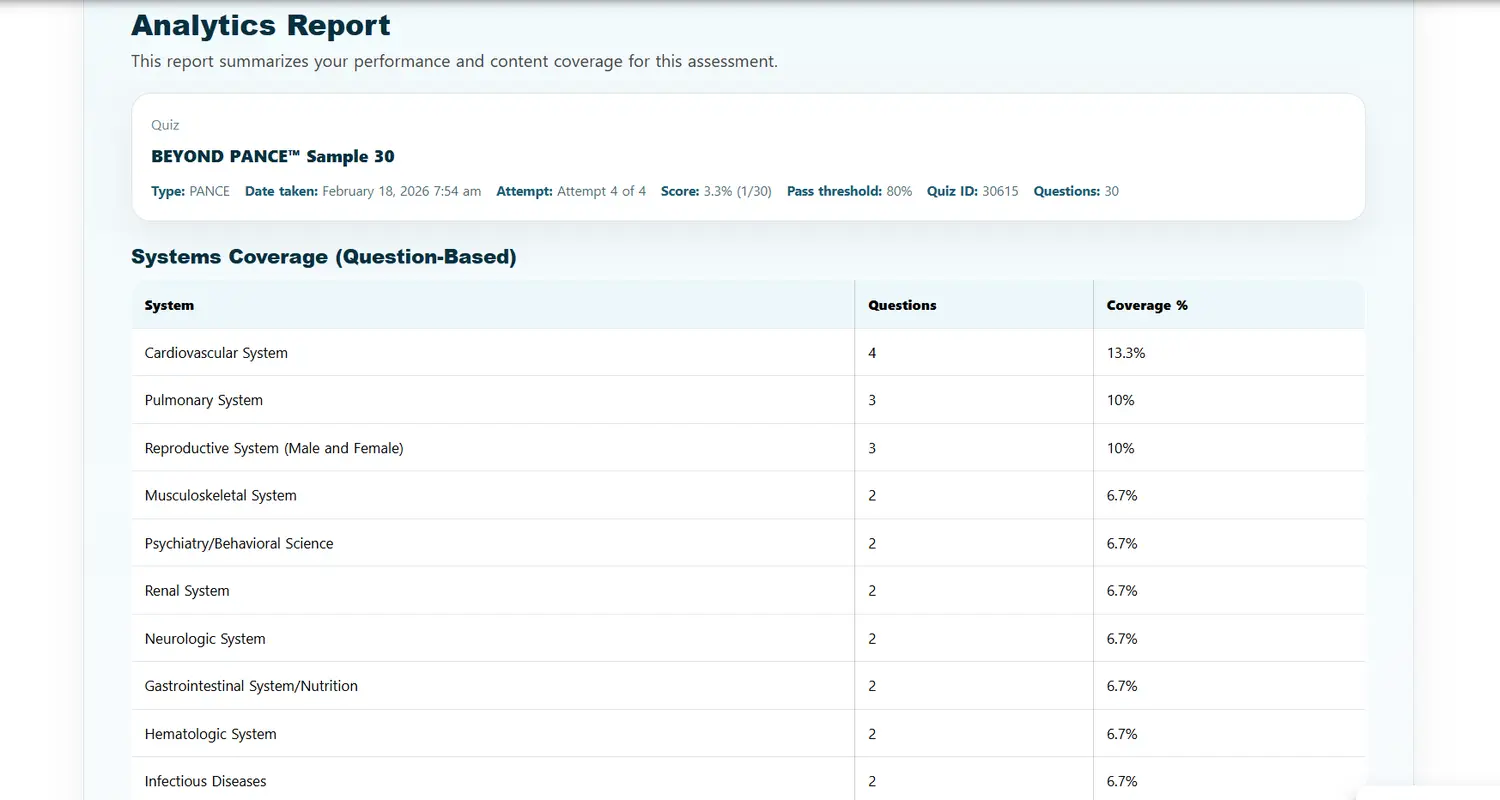1500x800 pixels.
Task: Select the Psychiatry/Behavioral Science row
Action: tap(238, 542)
